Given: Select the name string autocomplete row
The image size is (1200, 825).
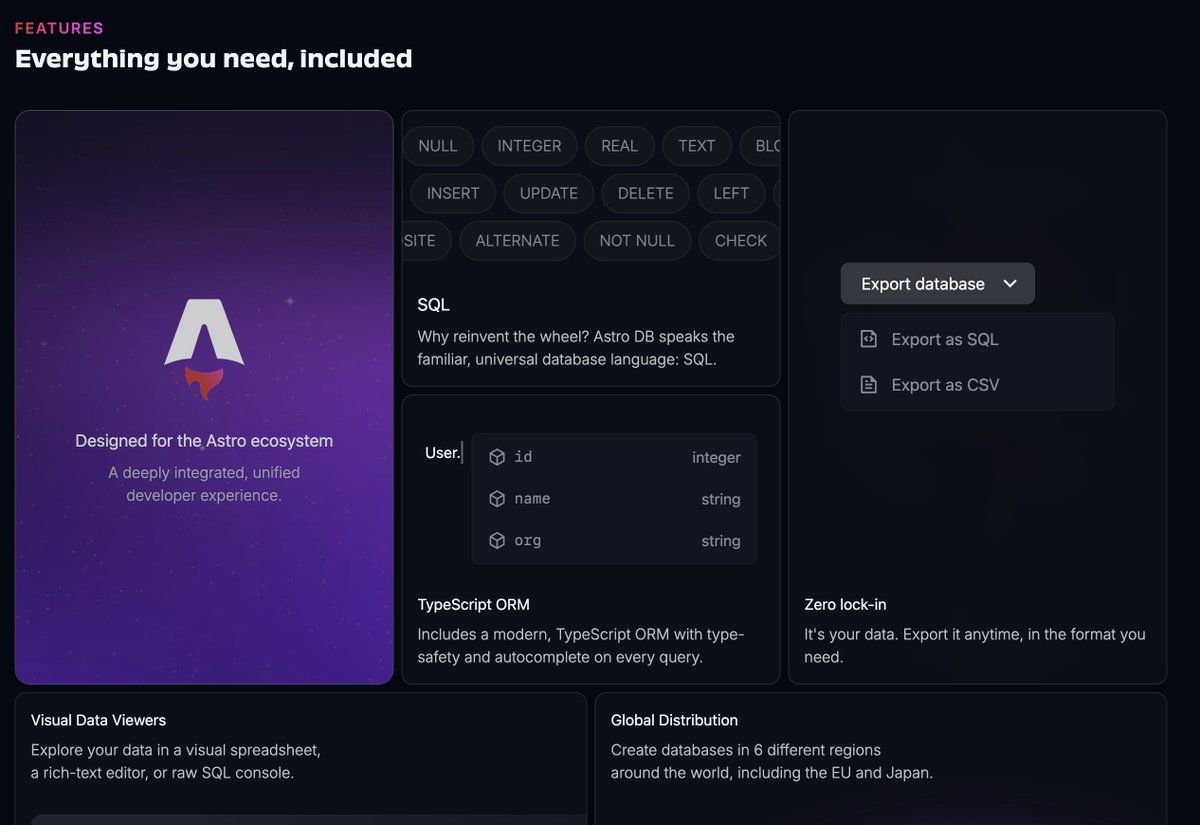Looking at the screenshot, I should tap(614, 499).
